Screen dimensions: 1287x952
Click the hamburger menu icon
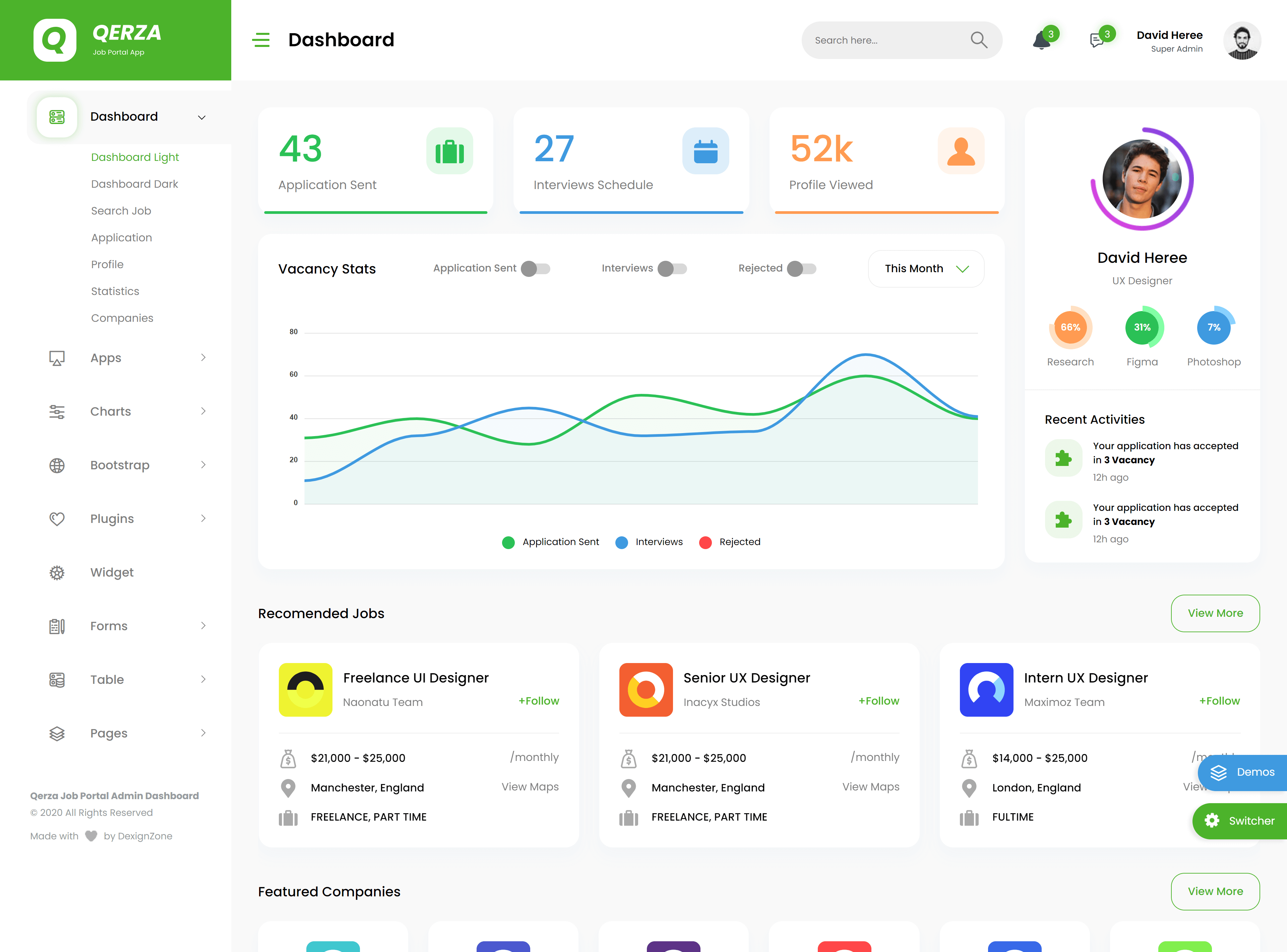pyautogui.click(x=261, y=40)
